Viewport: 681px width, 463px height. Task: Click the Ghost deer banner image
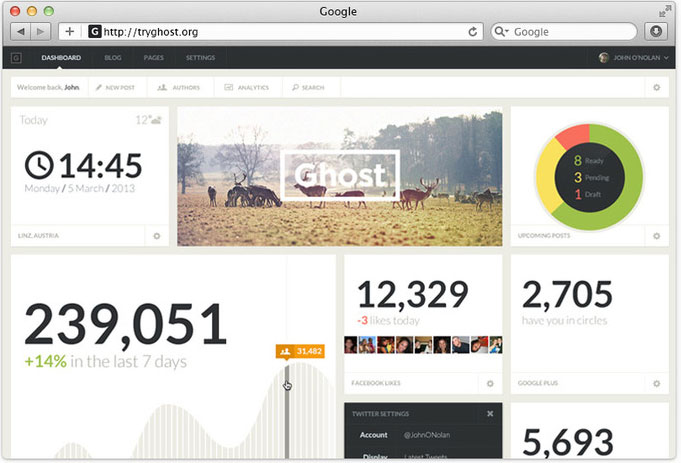coord(340,177)
